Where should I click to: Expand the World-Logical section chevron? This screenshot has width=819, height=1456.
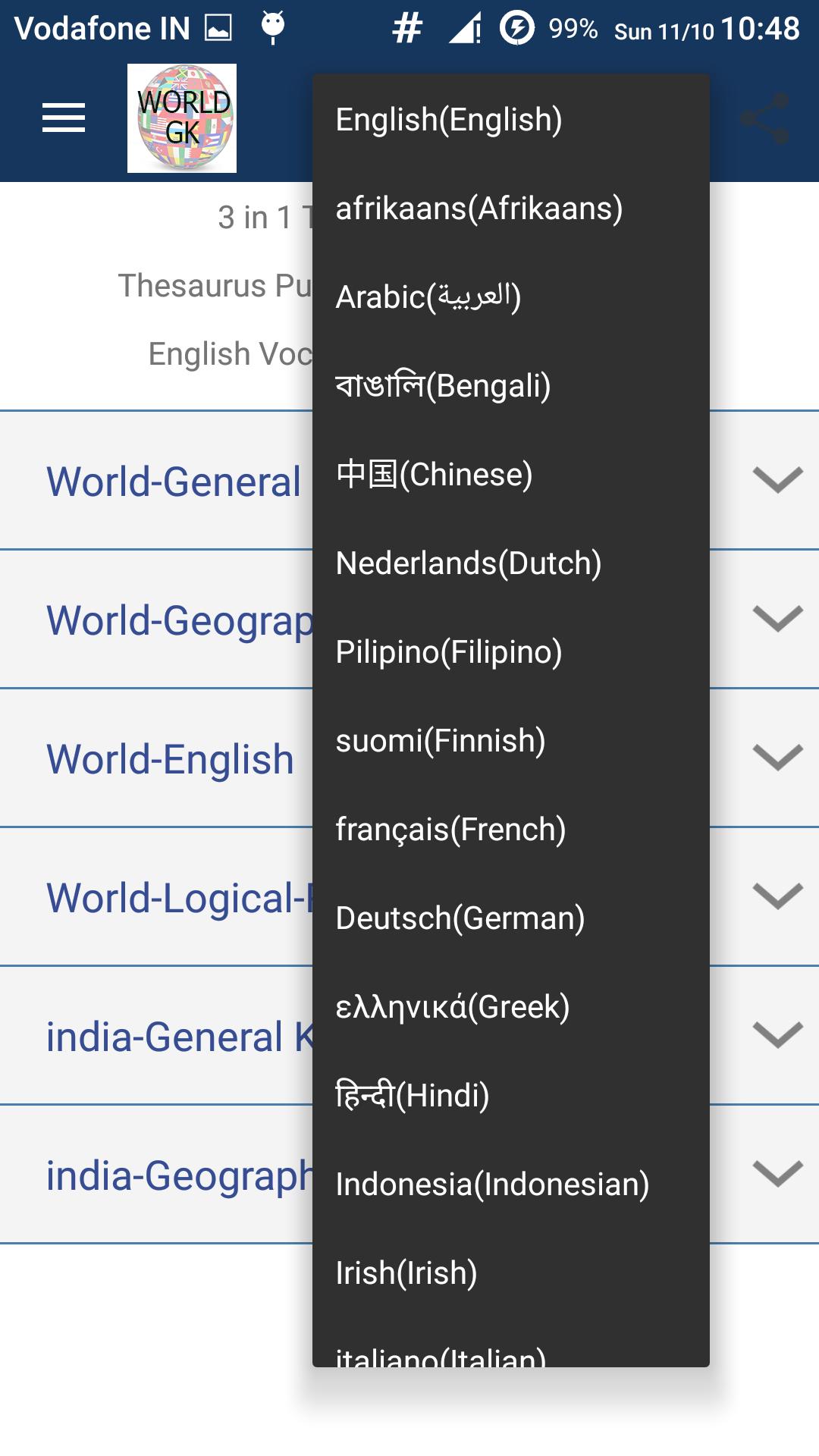pyautogui.click(x=777, y=896)
